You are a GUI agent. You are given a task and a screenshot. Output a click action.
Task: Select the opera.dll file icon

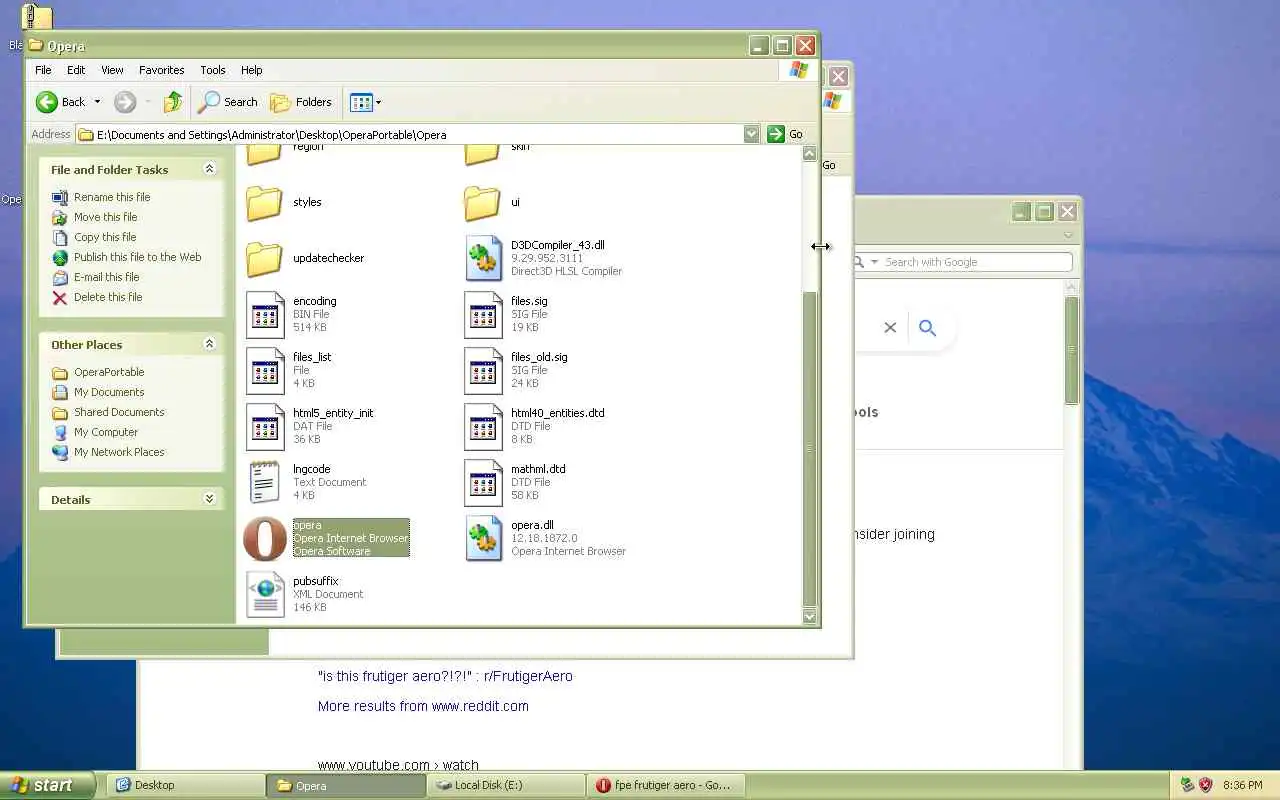pos(483,538)
